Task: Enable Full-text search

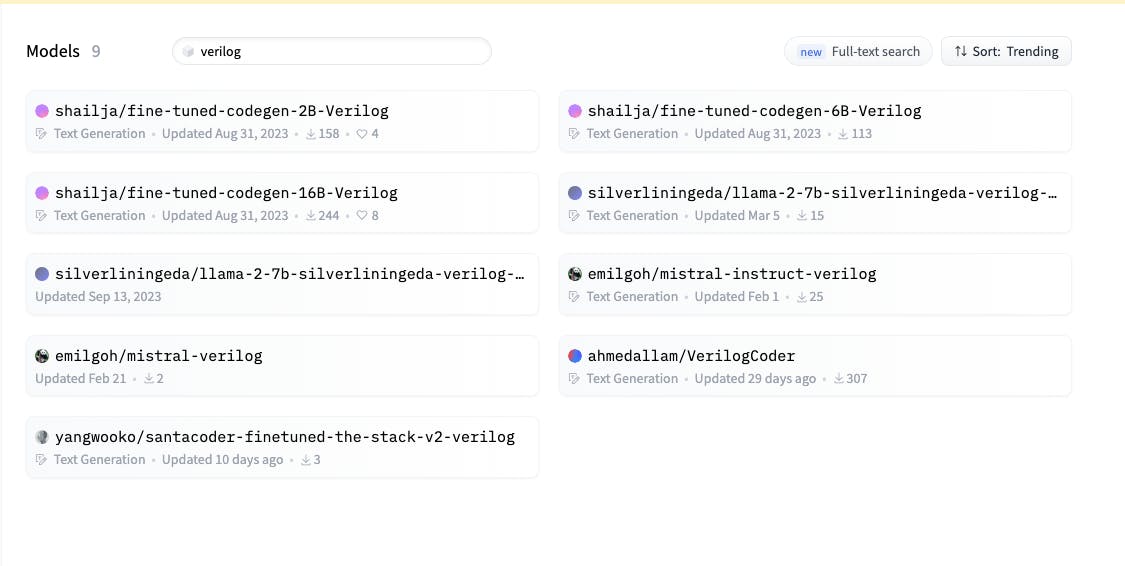Action: pyautogui.click(x=858, y=51)
